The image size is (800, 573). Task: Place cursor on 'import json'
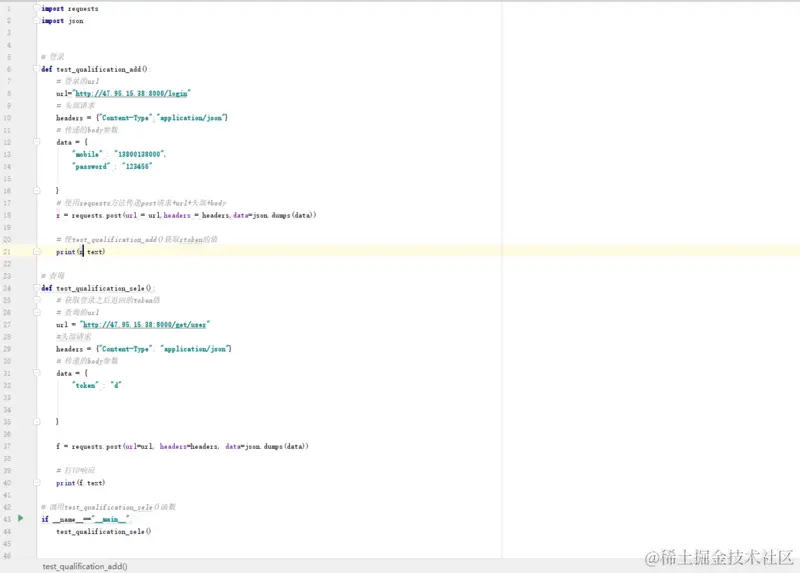coord(62,21)
